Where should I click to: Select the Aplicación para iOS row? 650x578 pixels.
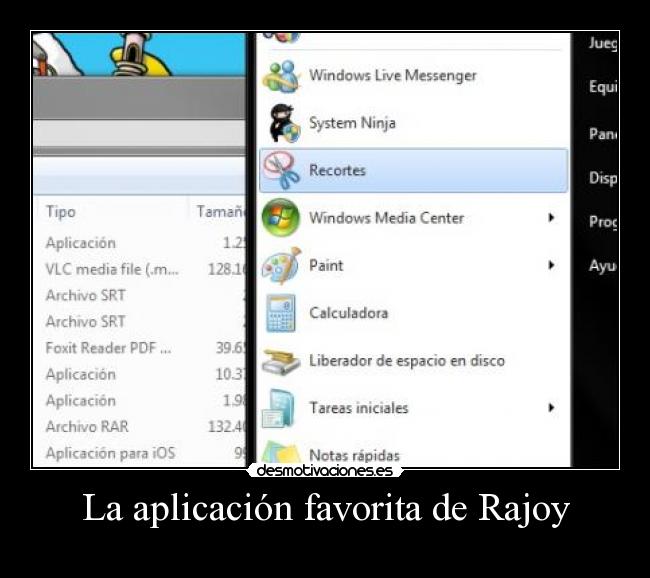tap(141, 453)
